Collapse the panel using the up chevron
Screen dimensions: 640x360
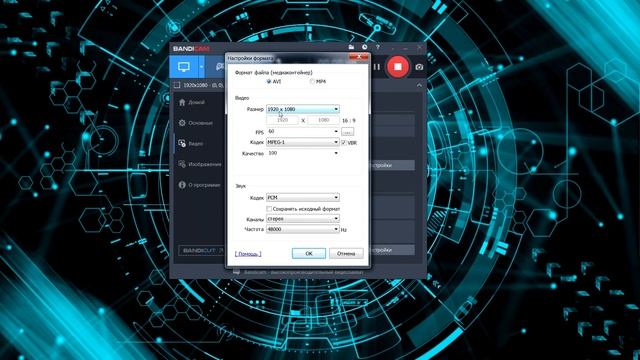[x=419, y=85]
